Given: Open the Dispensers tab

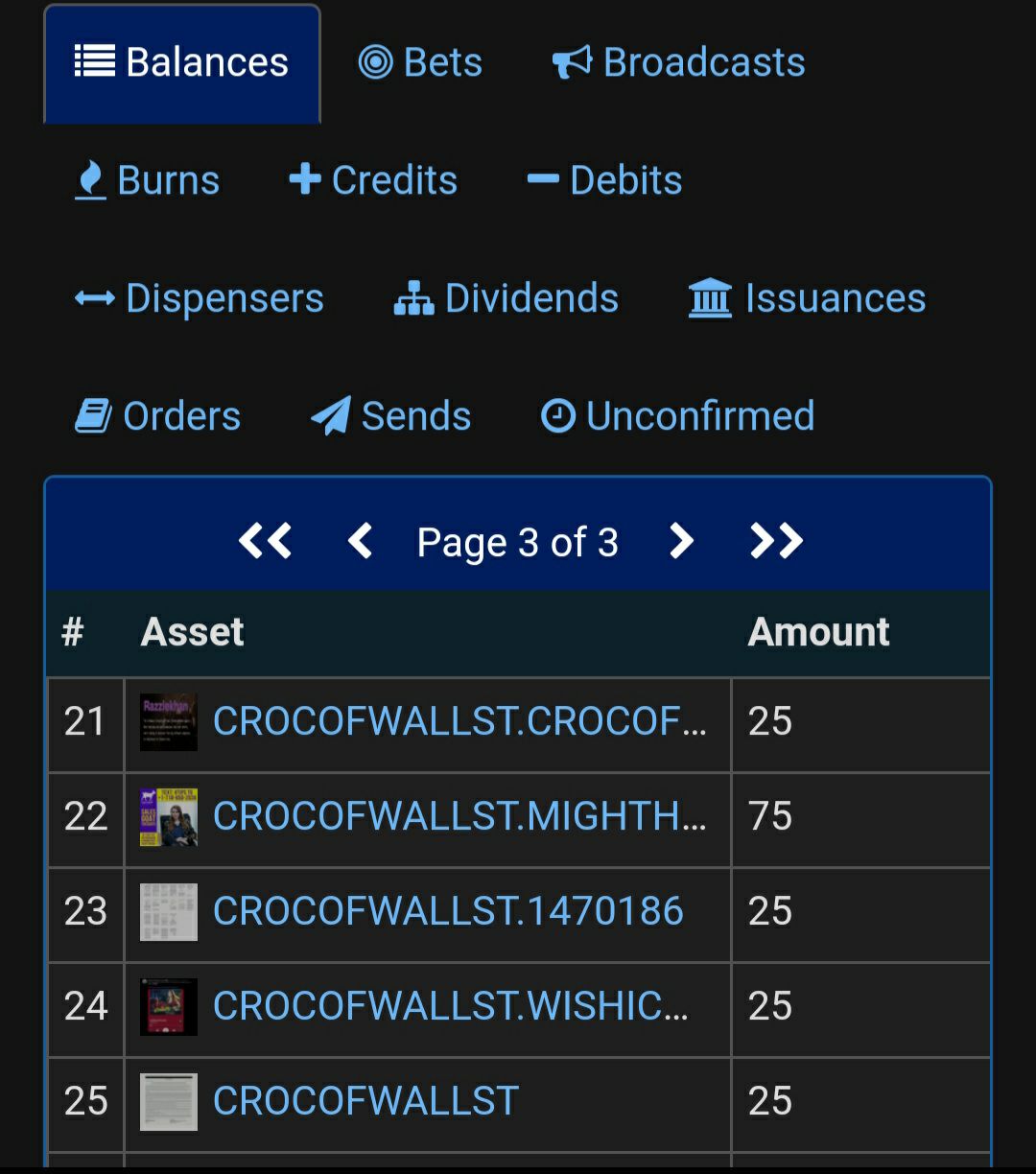Looking at the screenshot, I should [200, 298].
